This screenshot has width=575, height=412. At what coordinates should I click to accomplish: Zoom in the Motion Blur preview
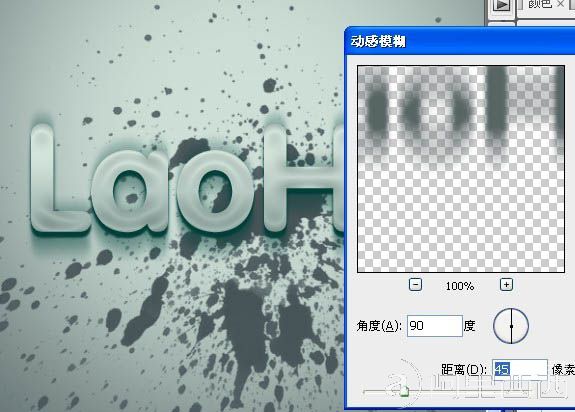click(x=506, y=284)
